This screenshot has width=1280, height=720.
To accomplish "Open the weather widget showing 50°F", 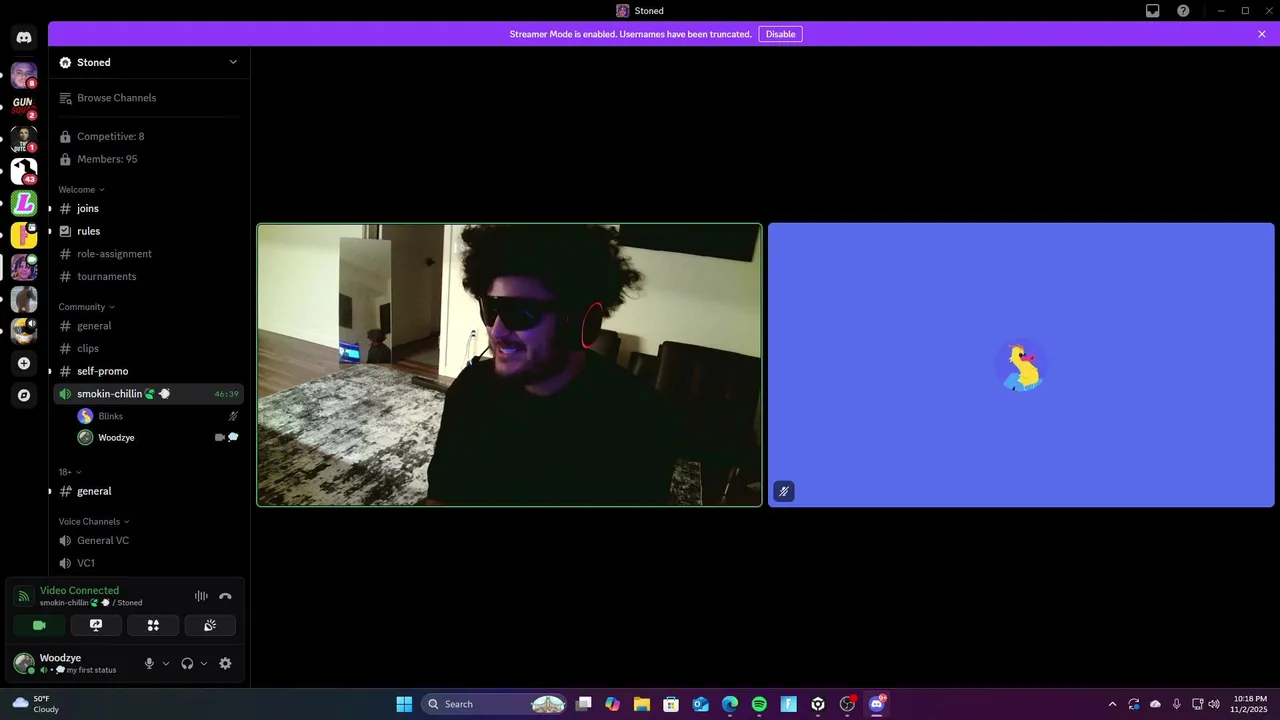I will point(36,704).
